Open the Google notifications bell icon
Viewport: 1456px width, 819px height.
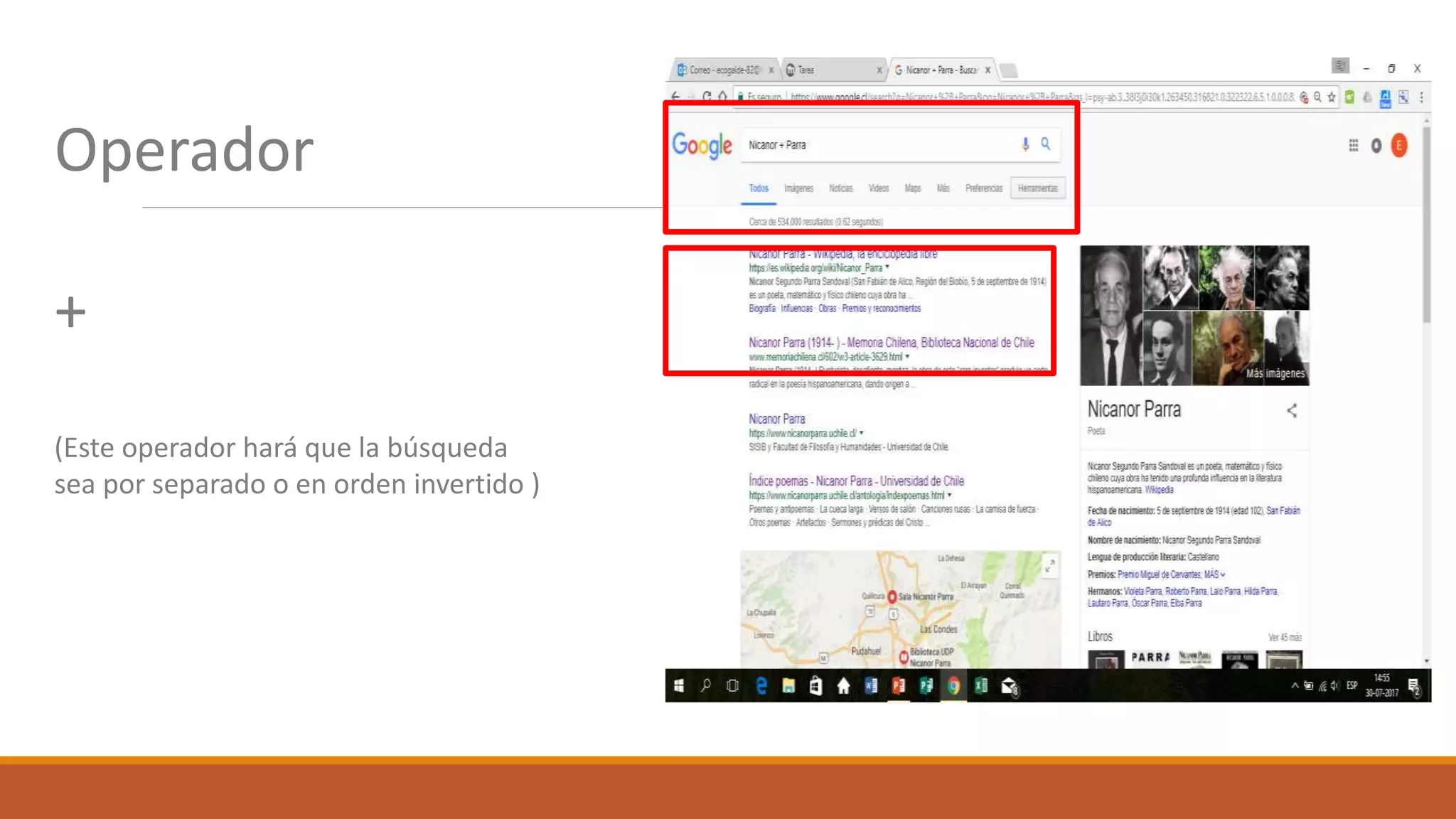(x=1376, y=146)
